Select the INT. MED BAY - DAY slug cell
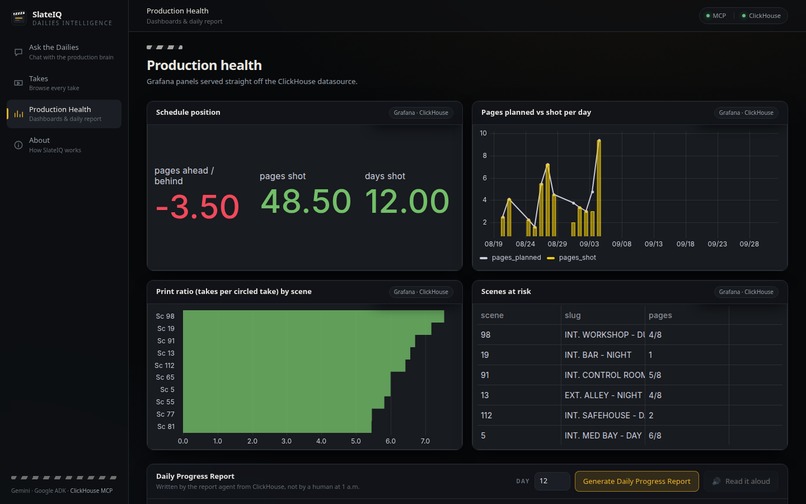The image size is (806, 504). pos(603,436)
